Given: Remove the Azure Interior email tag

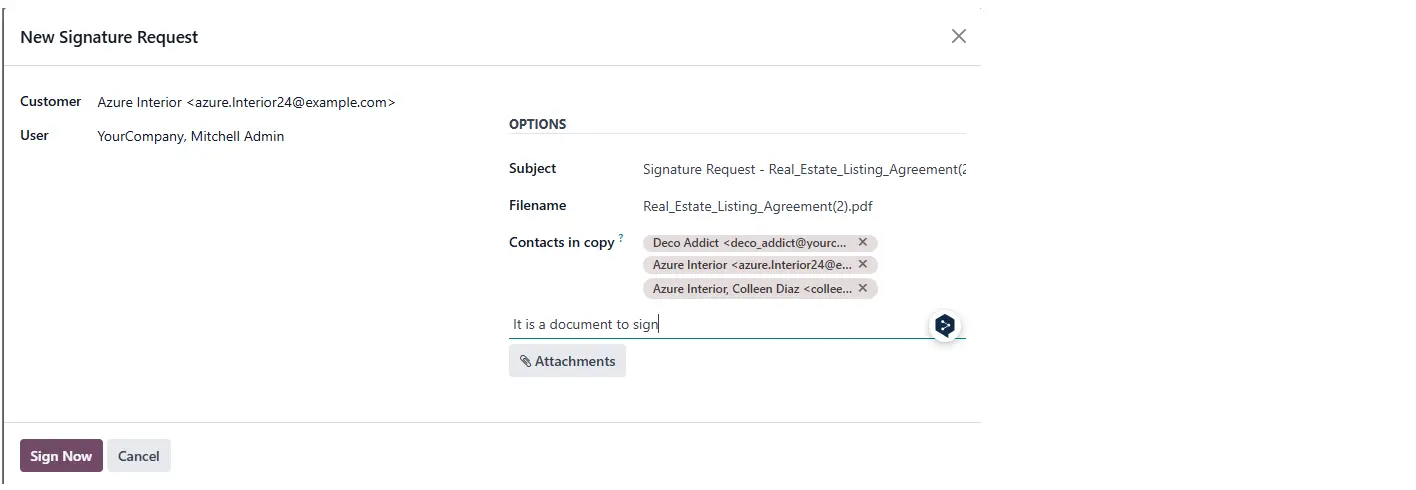Looking at the screenshot, I should point(863,265).
